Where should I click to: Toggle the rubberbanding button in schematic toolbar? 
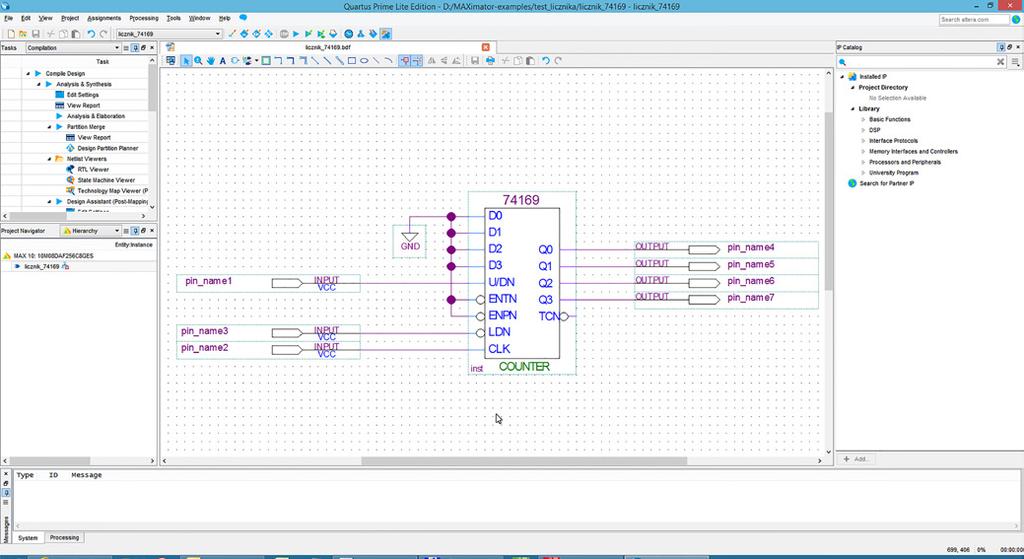click(405, 61)
